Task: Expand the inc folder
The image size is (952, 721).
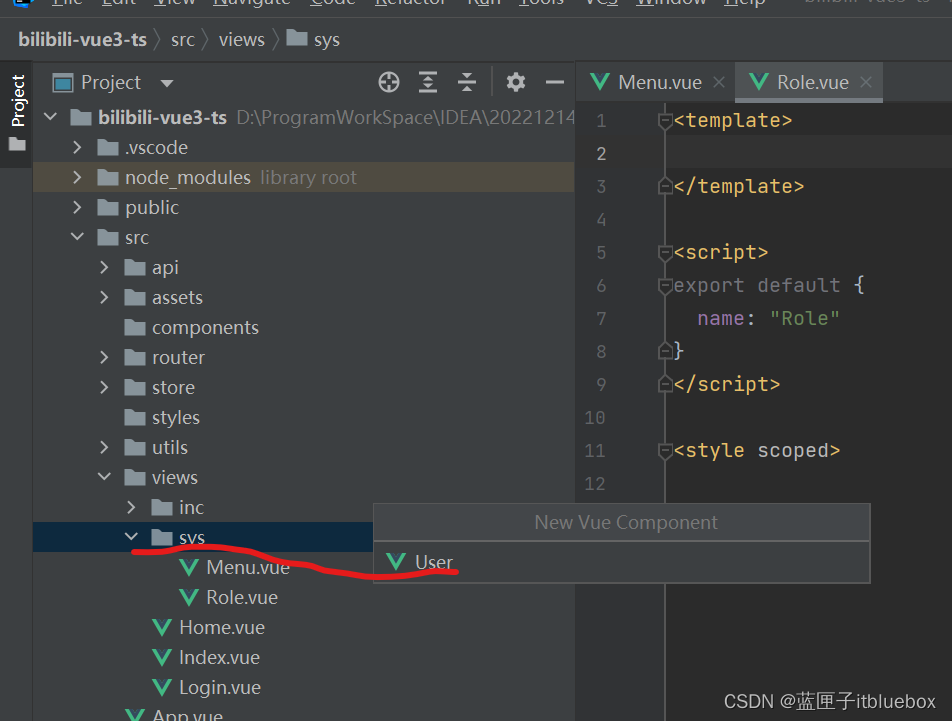Action: 131,507
